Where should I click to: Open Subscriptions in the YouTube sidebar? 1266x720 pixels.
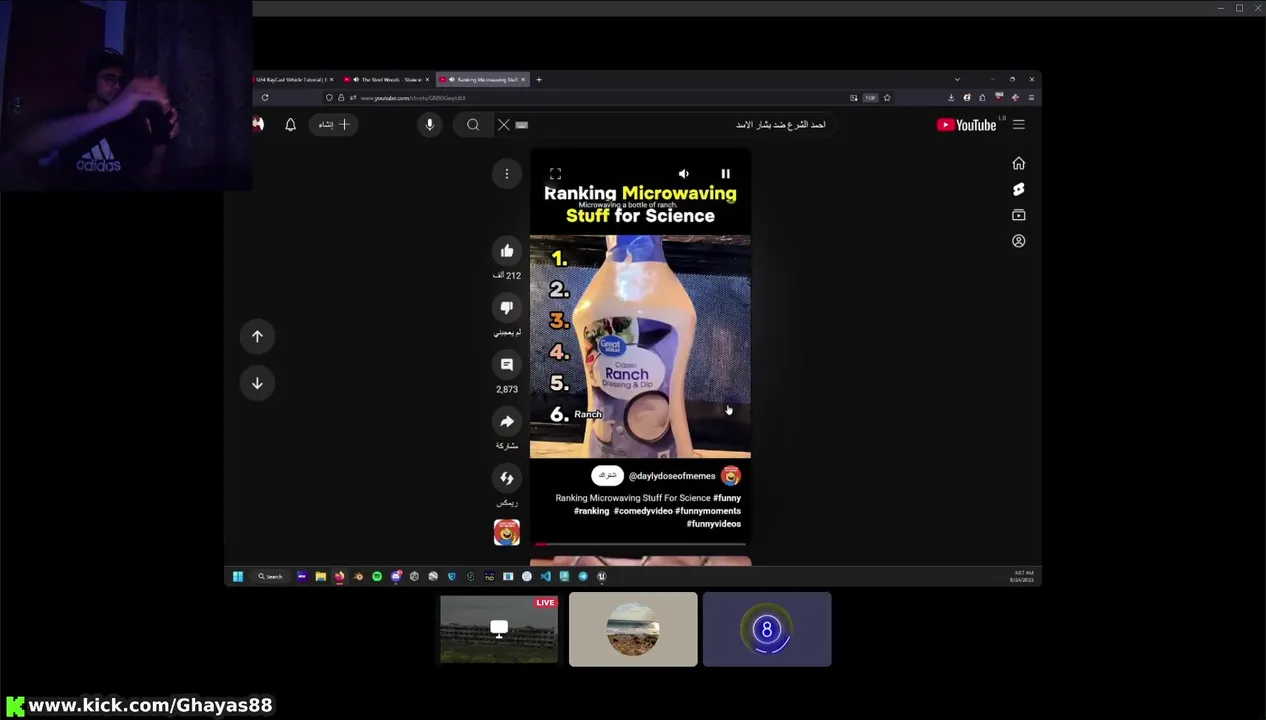1018,215
